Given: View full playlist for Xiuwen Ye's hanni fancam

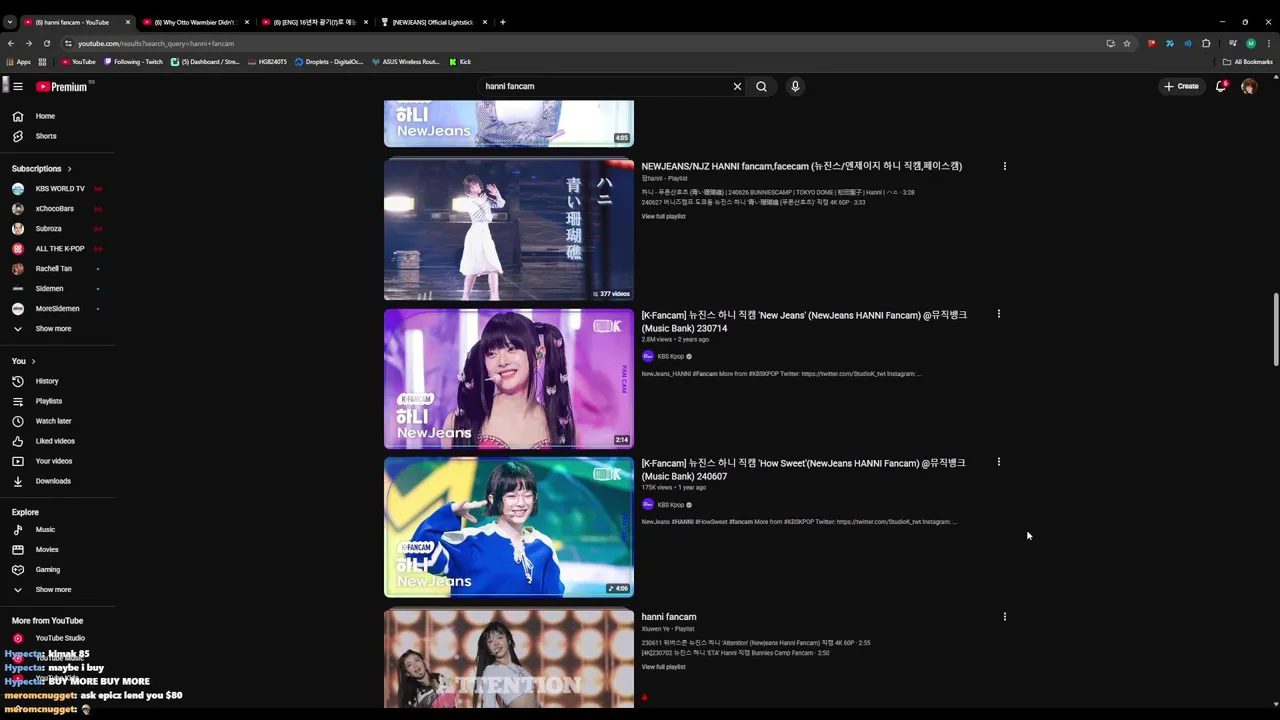Looking at the screenshot, I should 663,667.
